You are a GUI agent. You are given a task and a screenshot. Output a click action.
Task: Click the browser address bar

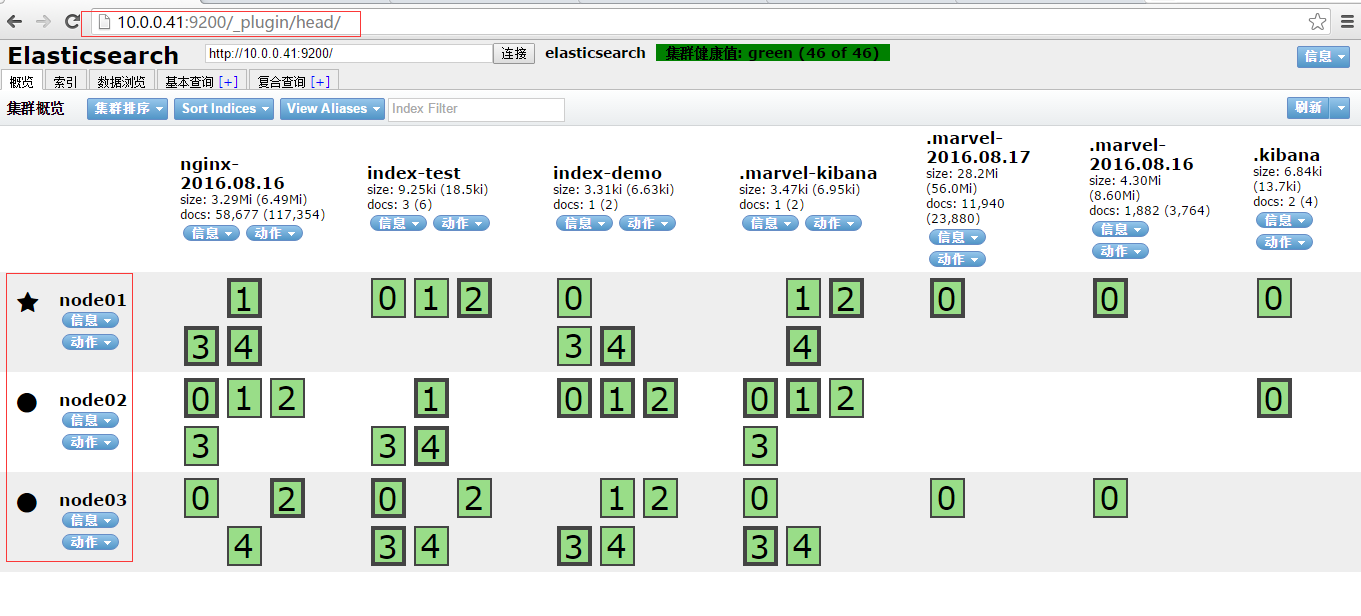(x=699, y=21)
